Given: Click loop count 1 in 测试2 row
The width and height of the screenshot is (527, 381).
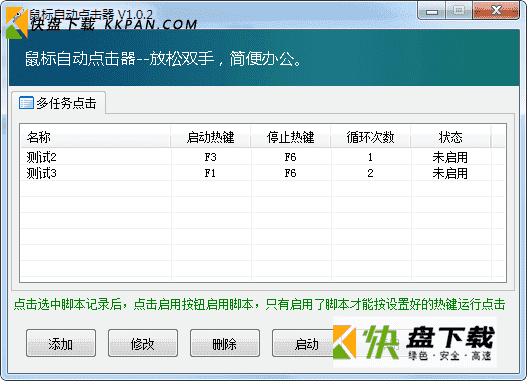Looking at the screenshot, I should [x=370, y=157].
